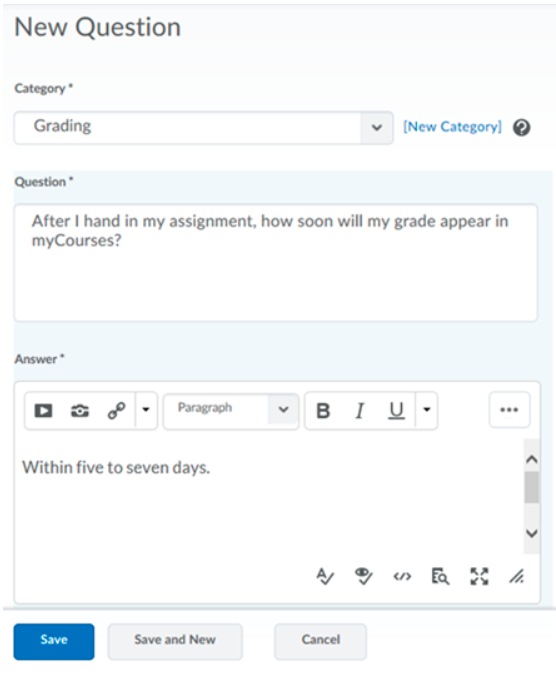Click inside the Question text field
Screen dimensions: 556x675
[276, 263]
